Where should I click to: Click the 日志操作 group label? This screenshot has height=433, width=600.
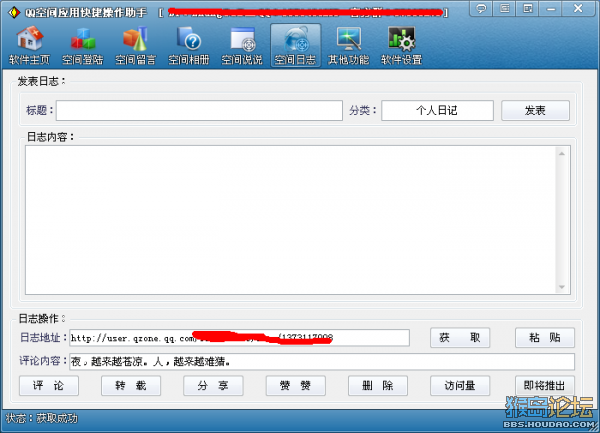42,318
